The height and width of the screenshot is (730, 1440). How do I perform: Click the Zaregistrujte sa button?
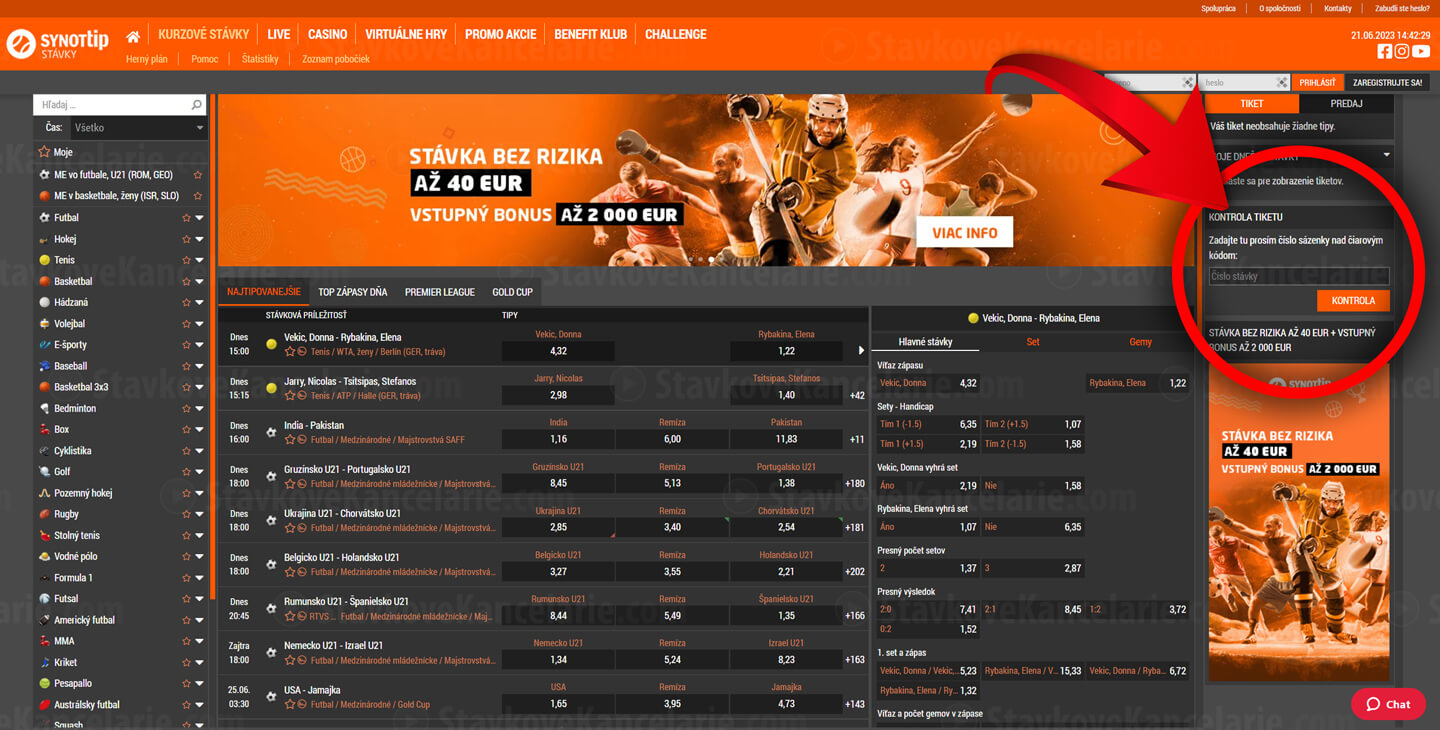coord(1387,83)
